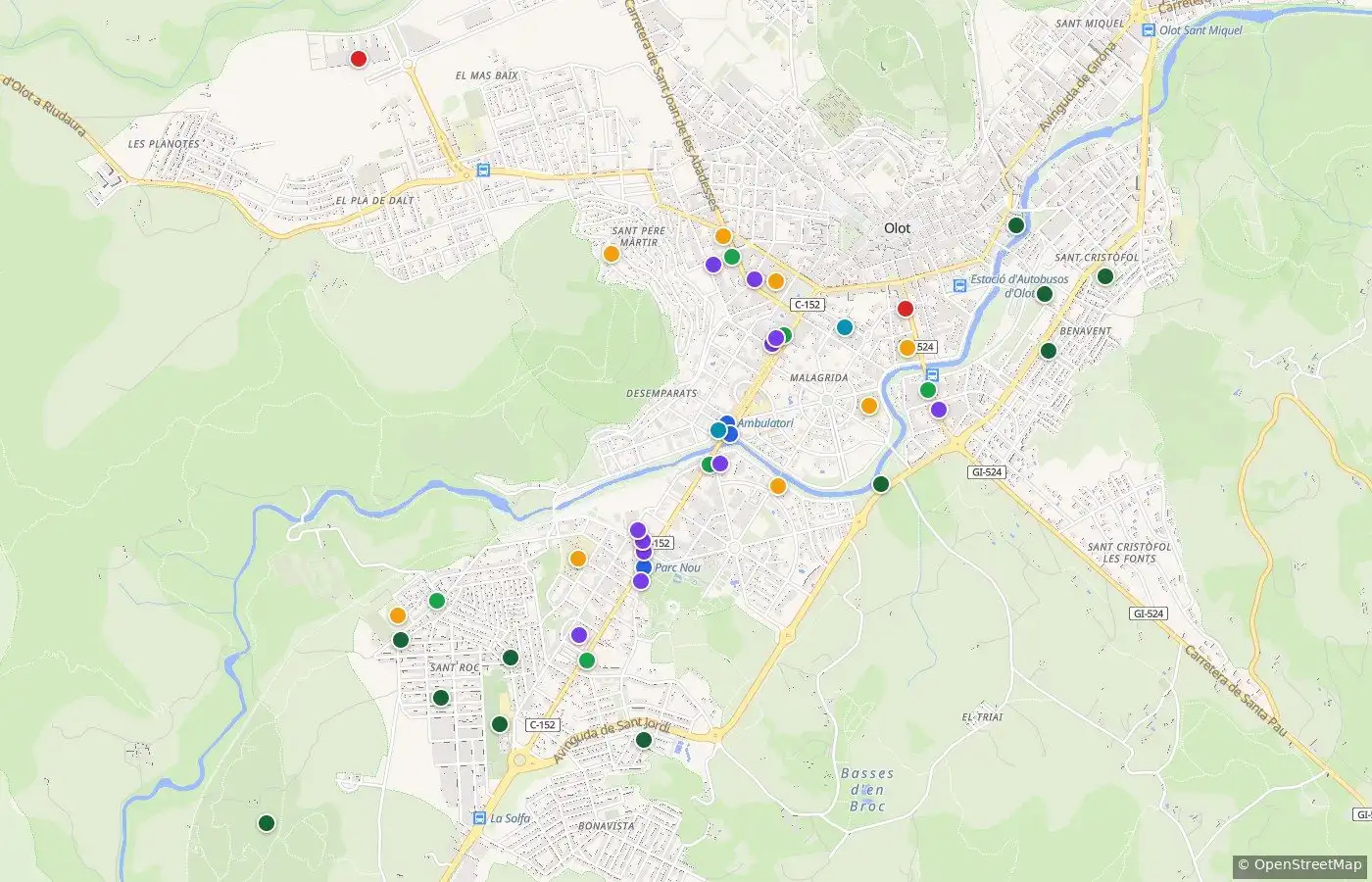1372x882 pixels.
Task: Select the La Solfa bus stop icon
Action: (x=479, y=818)
